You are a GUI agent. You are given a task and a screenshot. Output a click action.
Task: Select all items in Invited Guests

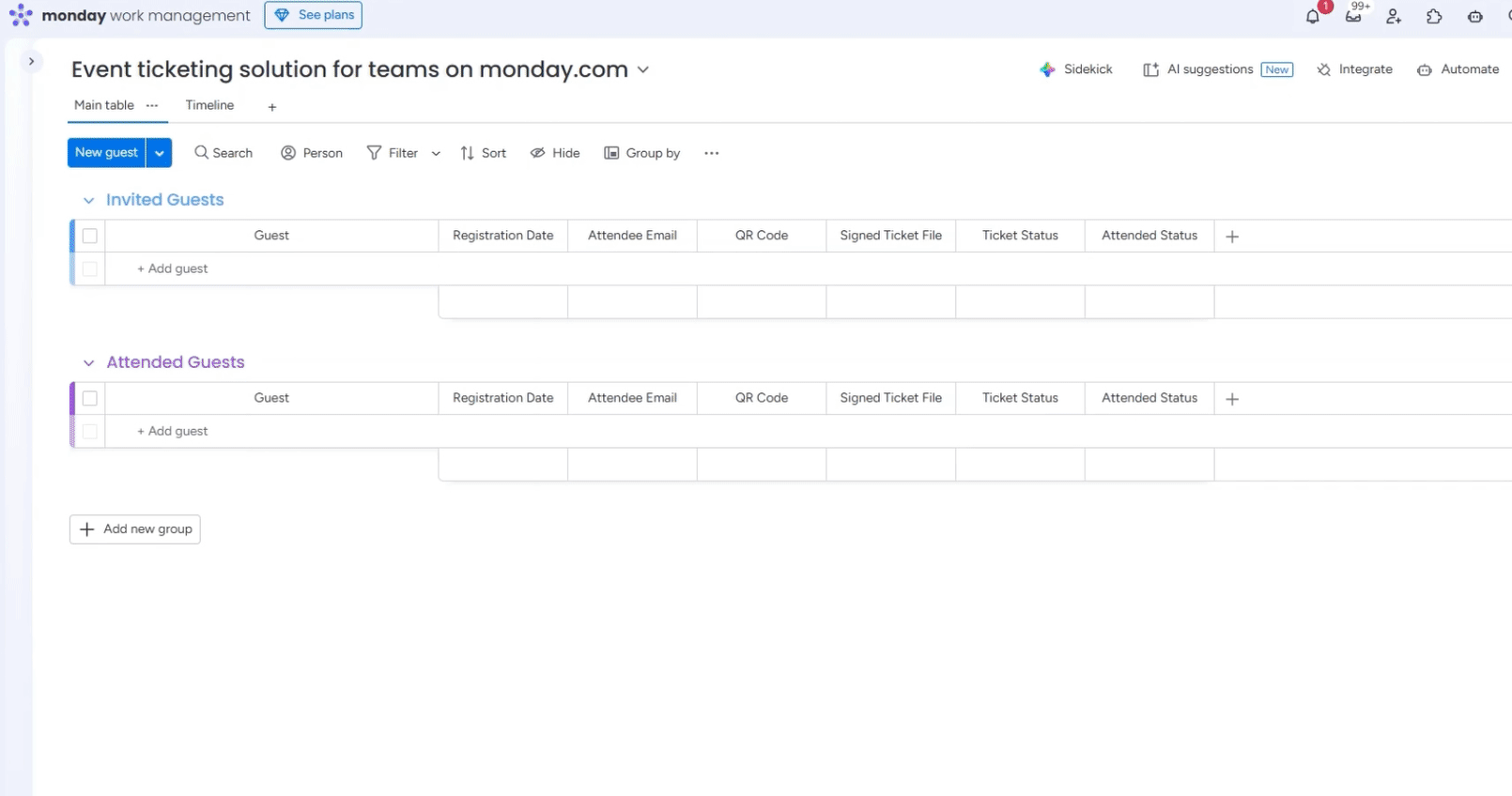tap(90, 236)
